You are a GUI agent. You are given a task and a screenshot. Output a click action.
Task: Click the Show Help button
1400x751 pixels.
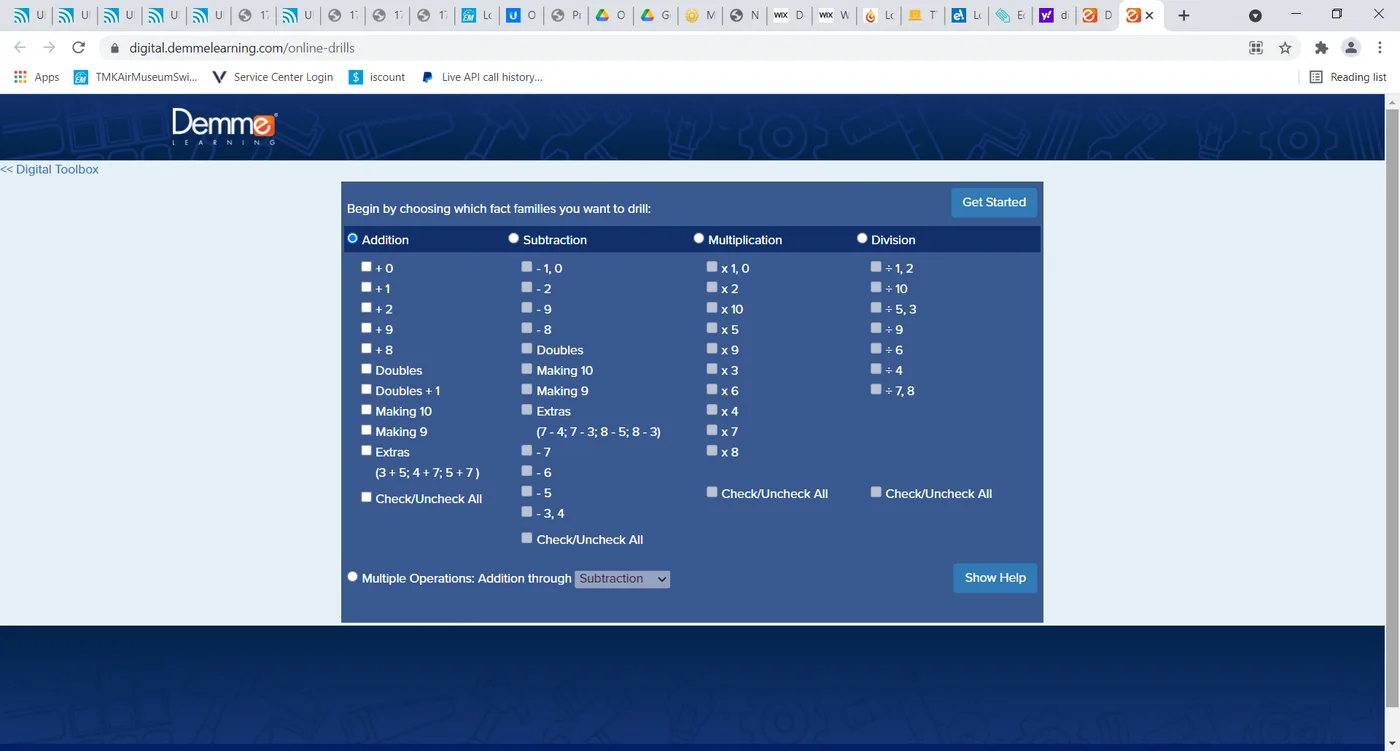(x=995, y=578)
